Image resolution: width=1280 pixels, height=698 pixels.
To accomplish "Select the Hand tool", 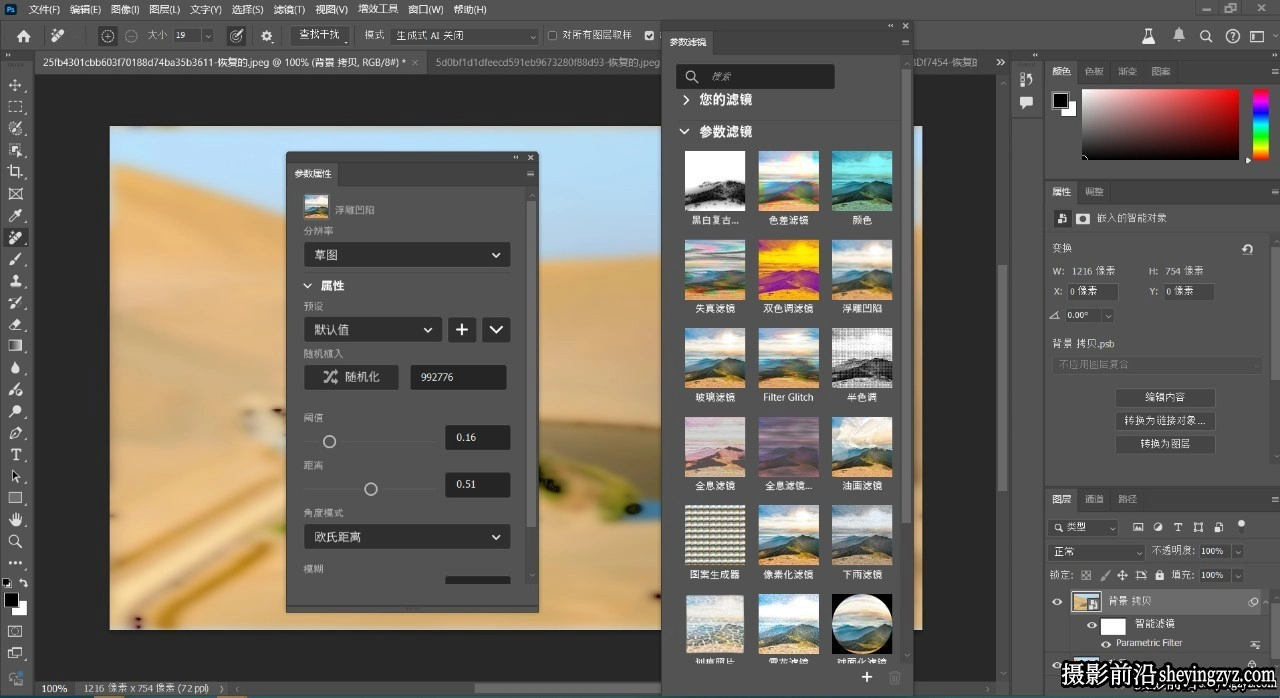I will click(15, 519).
